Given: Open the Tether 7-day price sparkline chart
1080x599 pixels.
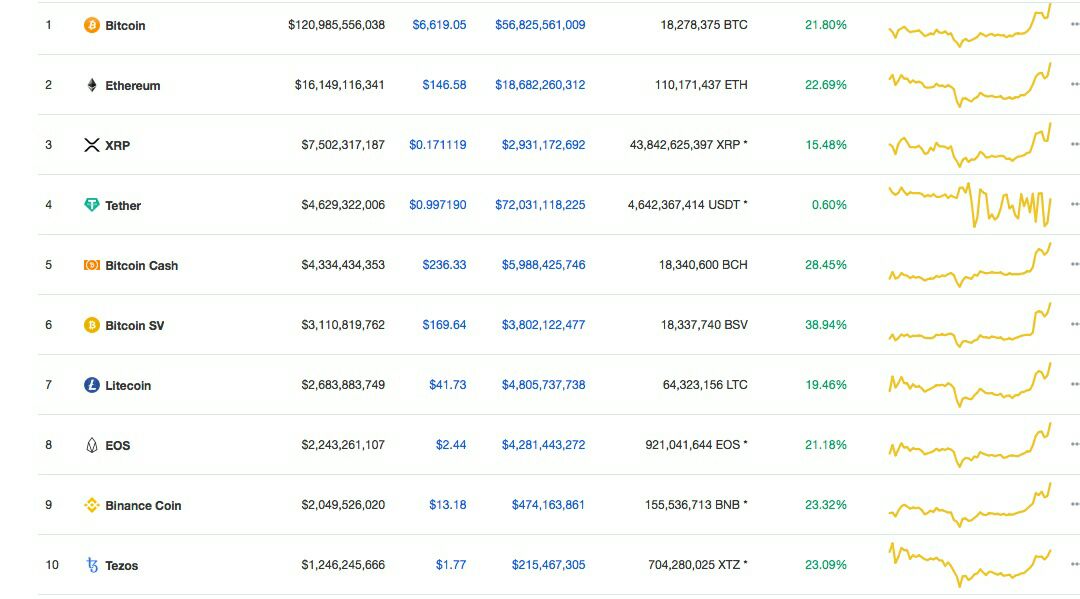Looking at the screenshot, I should tap(970, 204).
